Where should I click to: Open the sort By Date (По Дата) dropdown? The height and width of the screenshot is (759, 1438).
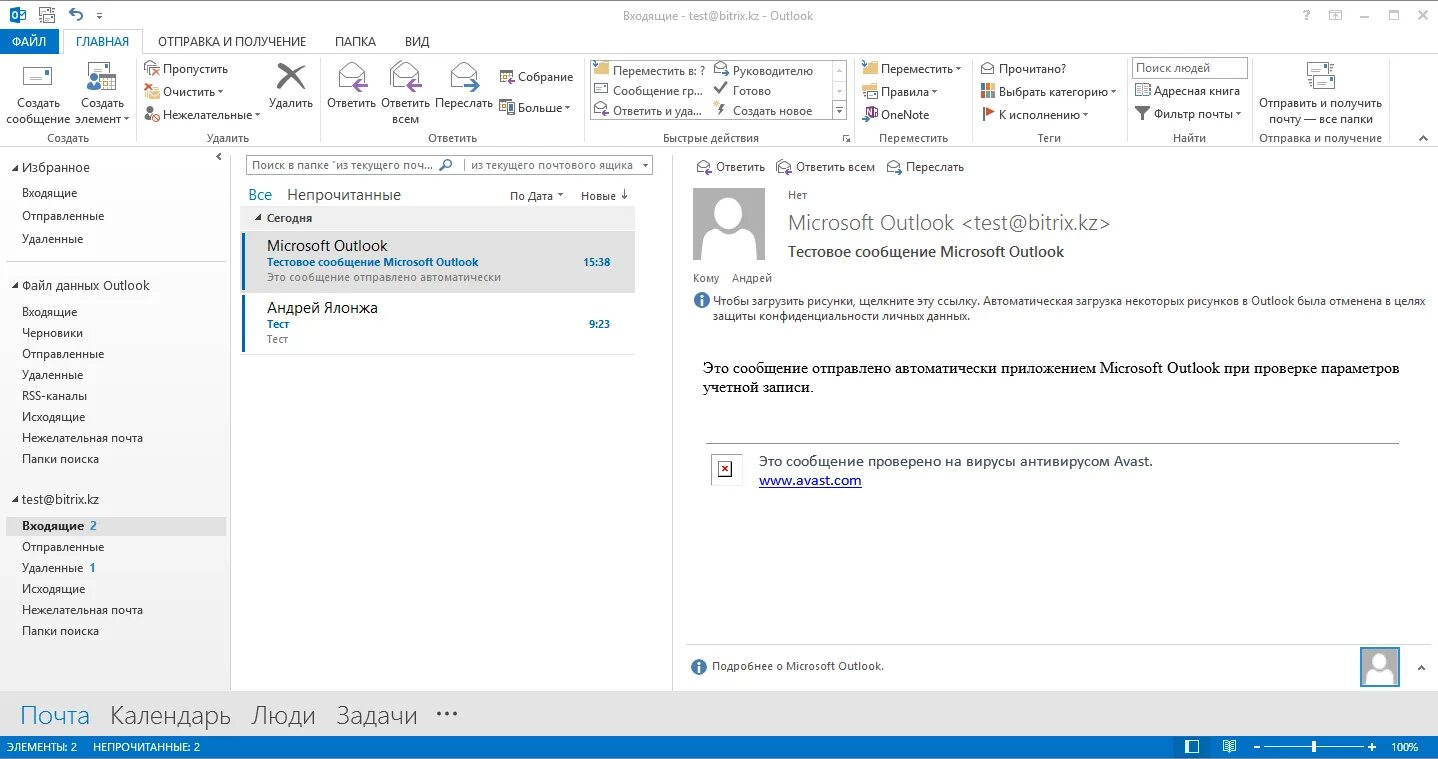(537, 196)
